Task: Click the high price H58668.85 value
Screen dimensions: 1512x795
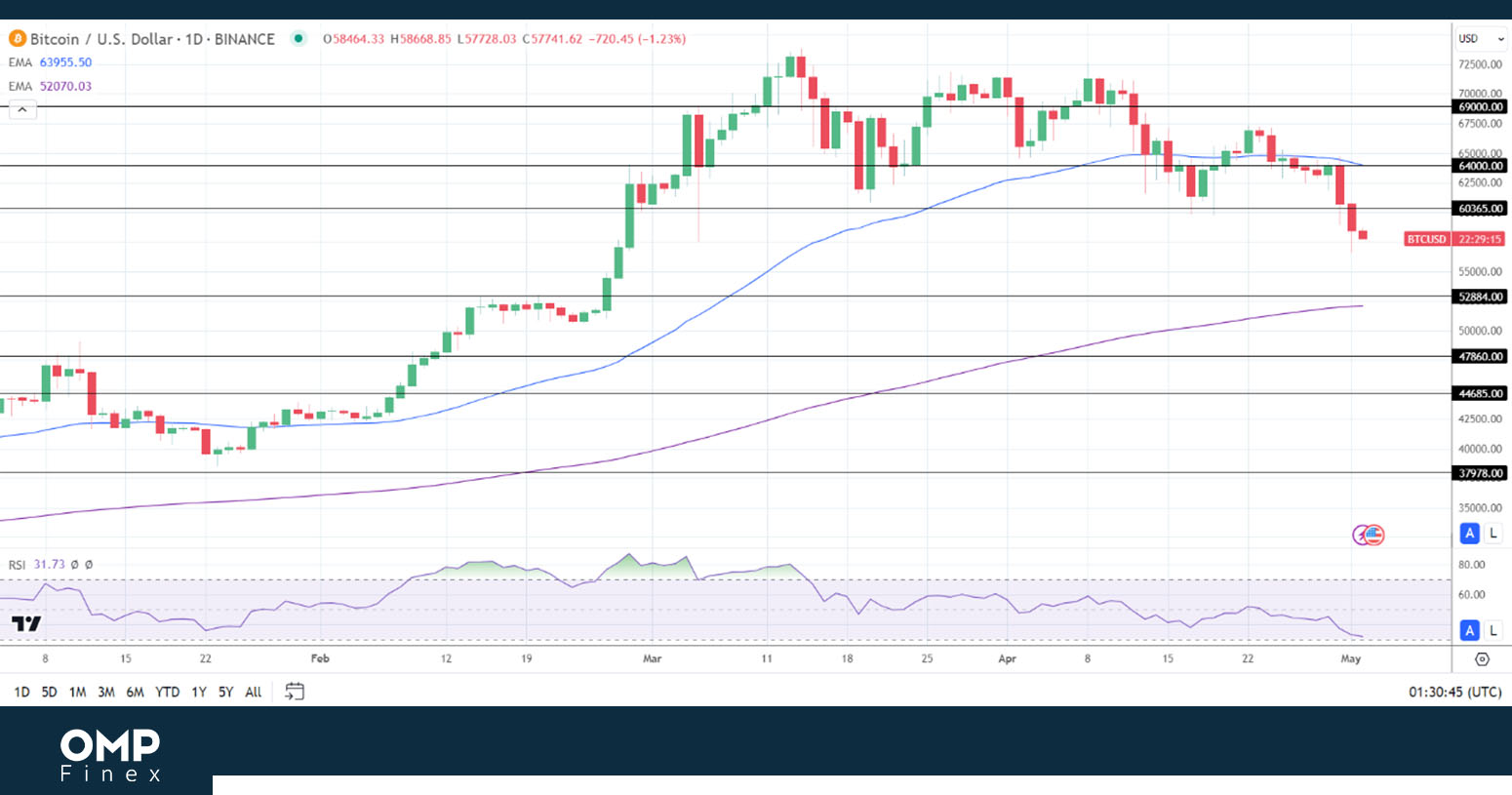Action: pos(420,39)
